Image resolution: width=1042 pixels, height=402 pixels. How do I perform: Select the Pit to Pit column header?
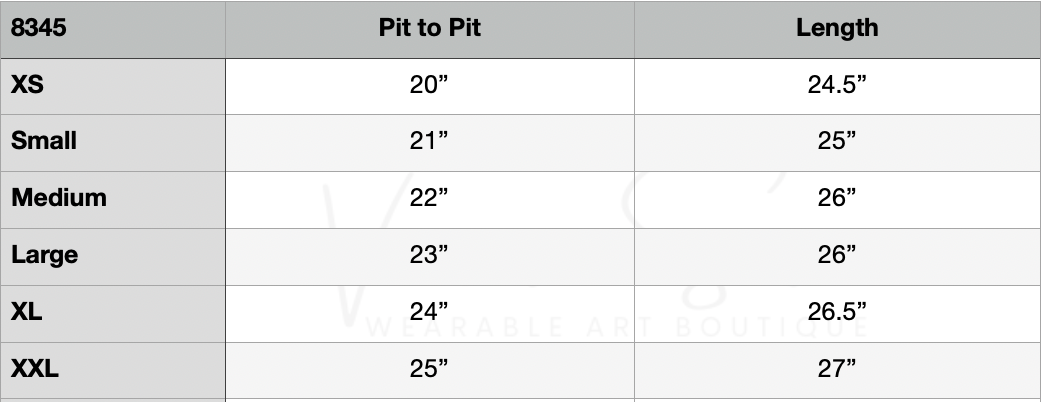[x=429, y=28]
